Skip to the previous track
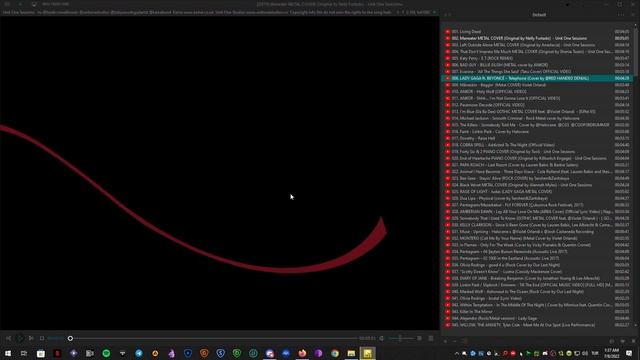 [x=8, y=338]
